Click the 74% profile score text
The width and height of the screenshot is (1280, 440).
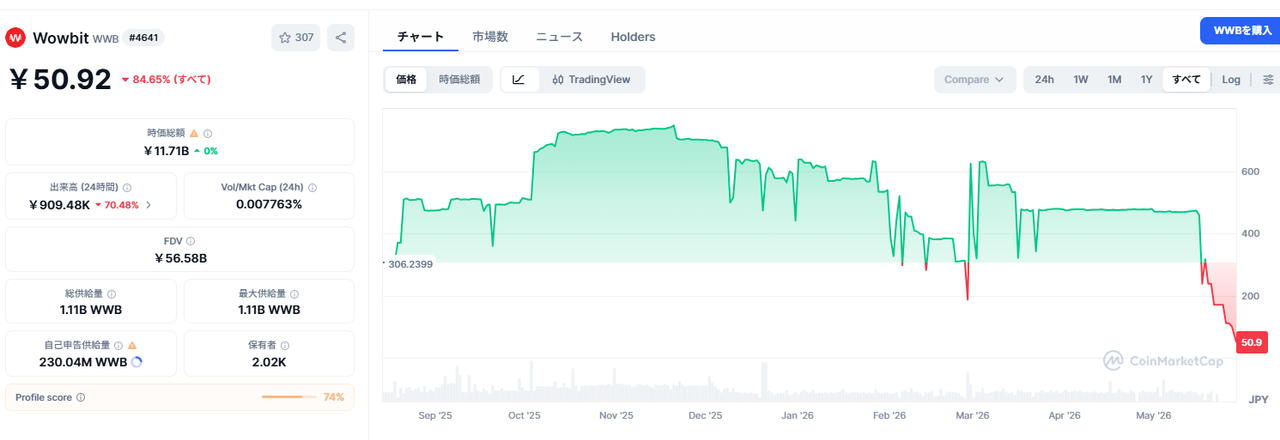333,397
